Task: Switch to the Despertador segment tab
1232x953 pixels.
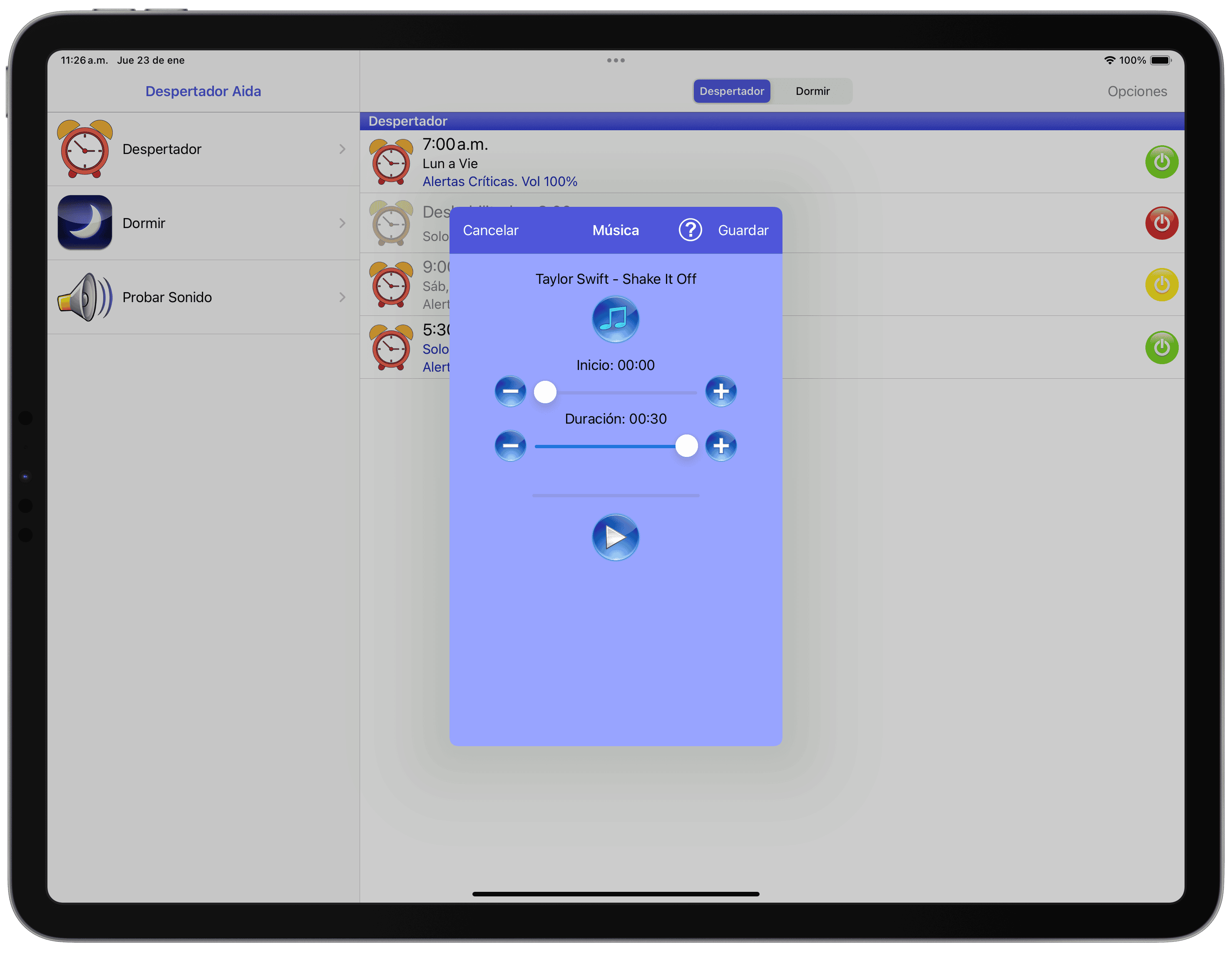Action: coord(732,92)
